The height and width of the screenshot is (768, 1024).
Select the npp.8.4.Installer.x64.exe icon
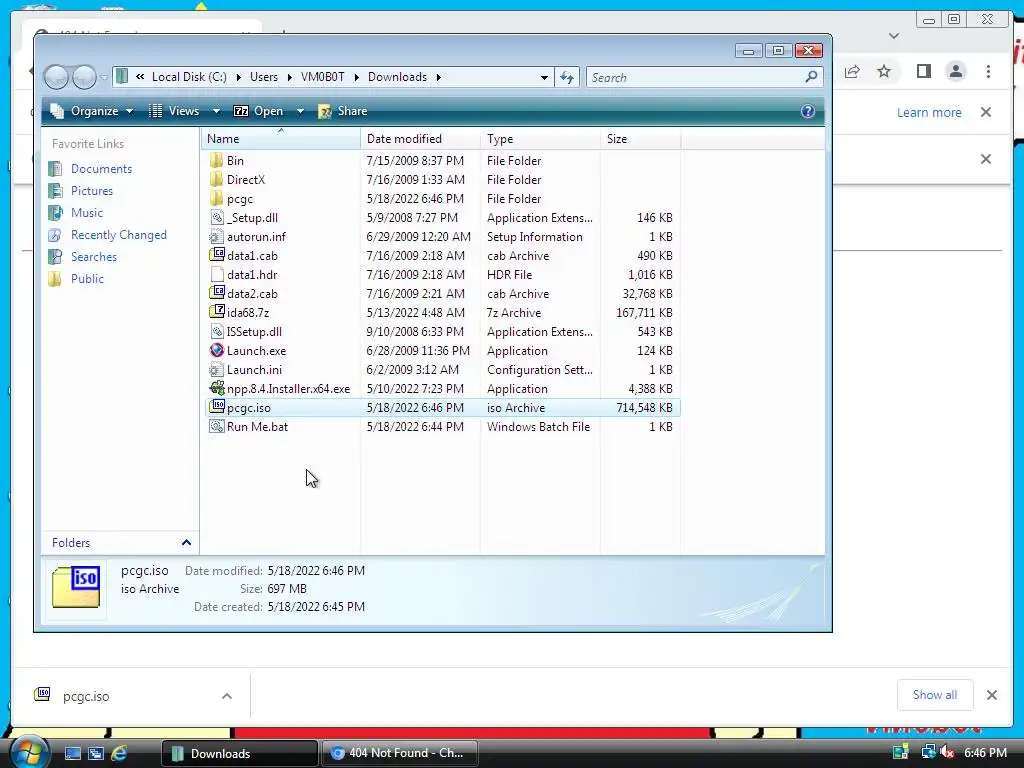pos(216,389)
